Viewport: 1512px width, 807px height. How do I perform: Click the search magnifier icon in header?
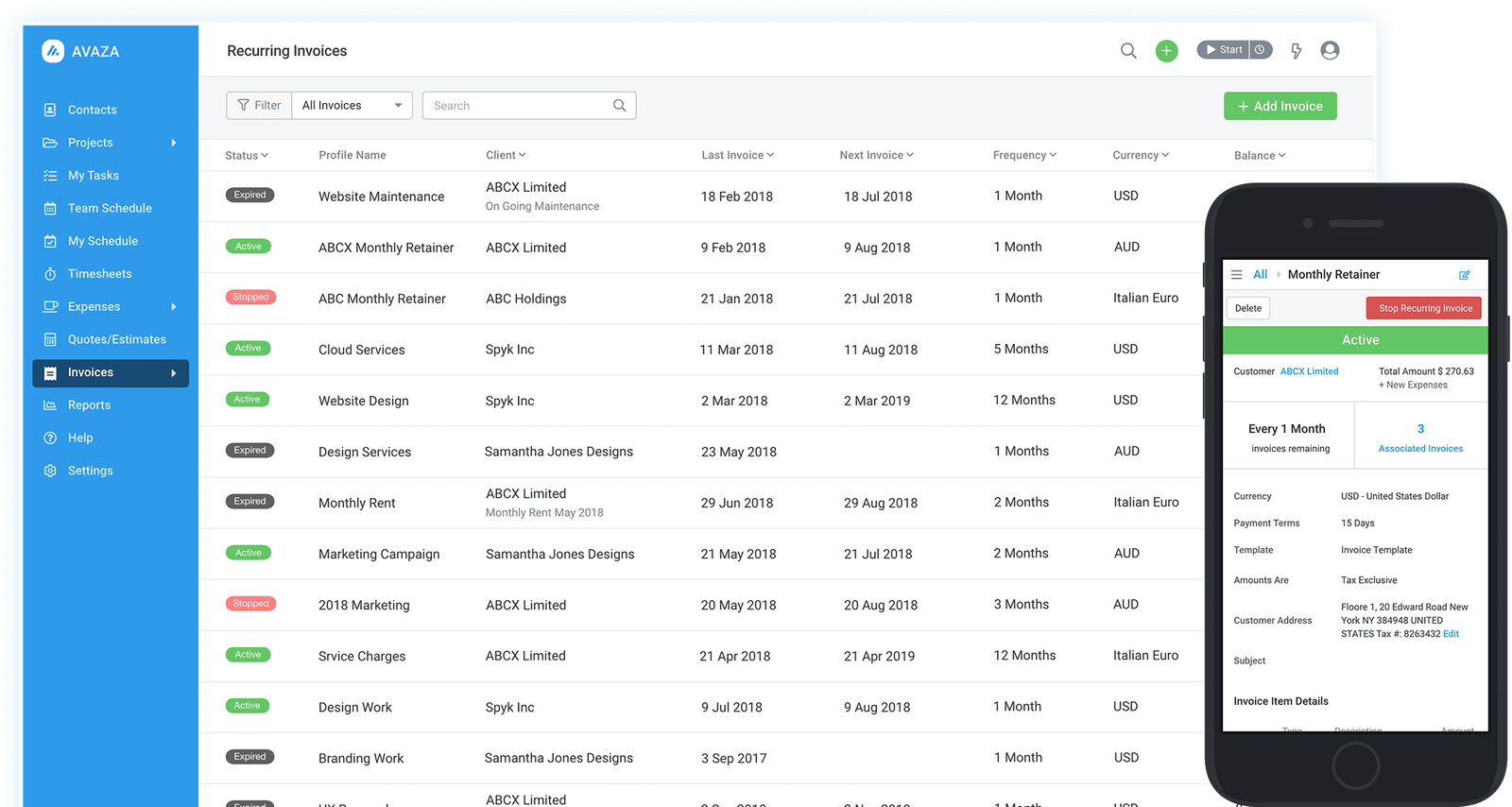point(1128,51)
